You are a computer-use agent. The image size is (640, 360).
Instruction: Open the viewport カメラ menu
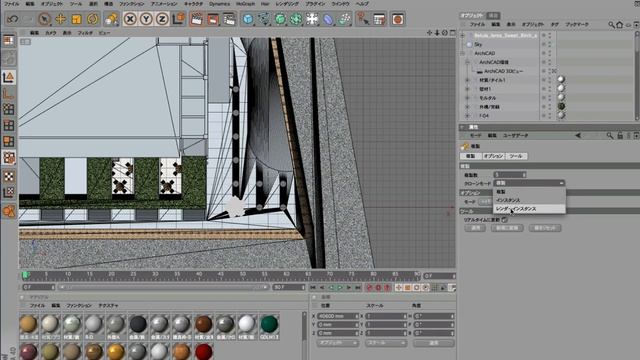tap(51, 33)
